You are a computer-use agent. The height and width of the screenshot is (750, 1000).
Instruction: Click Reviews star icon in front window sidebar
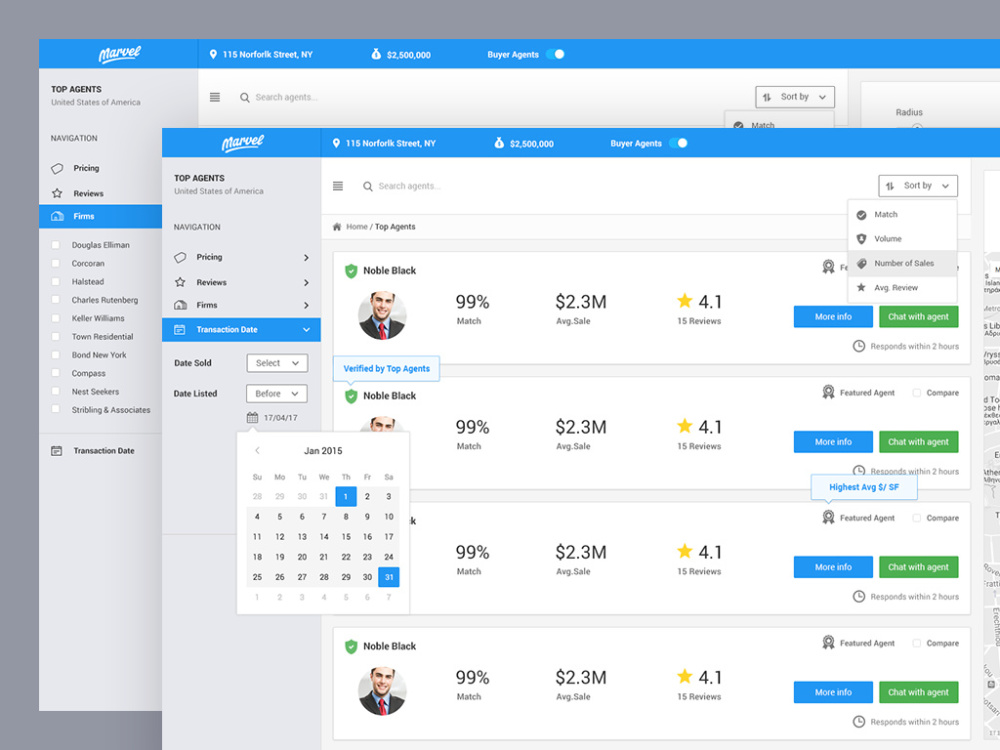point(180,282)
